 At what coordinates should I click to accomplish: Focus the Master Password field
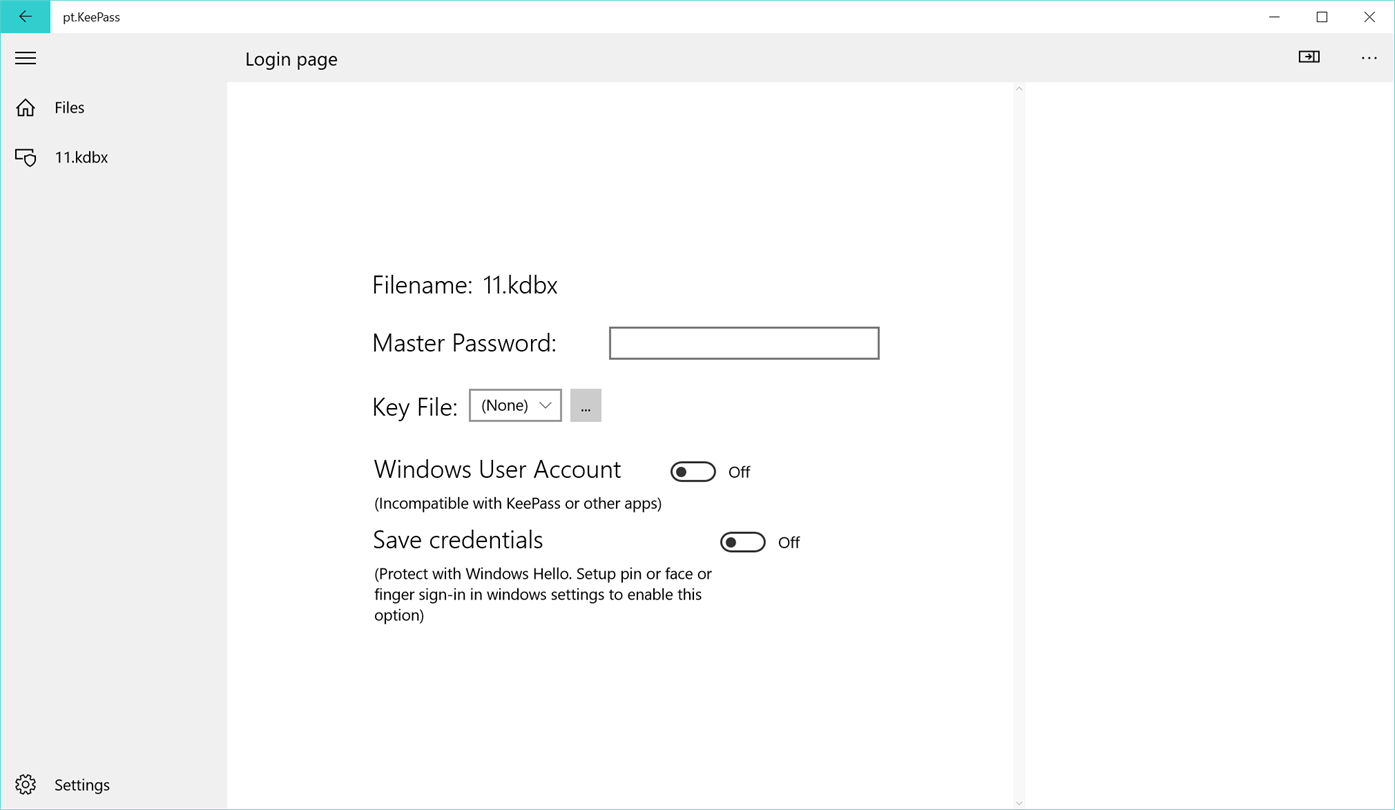pos(744,343)
